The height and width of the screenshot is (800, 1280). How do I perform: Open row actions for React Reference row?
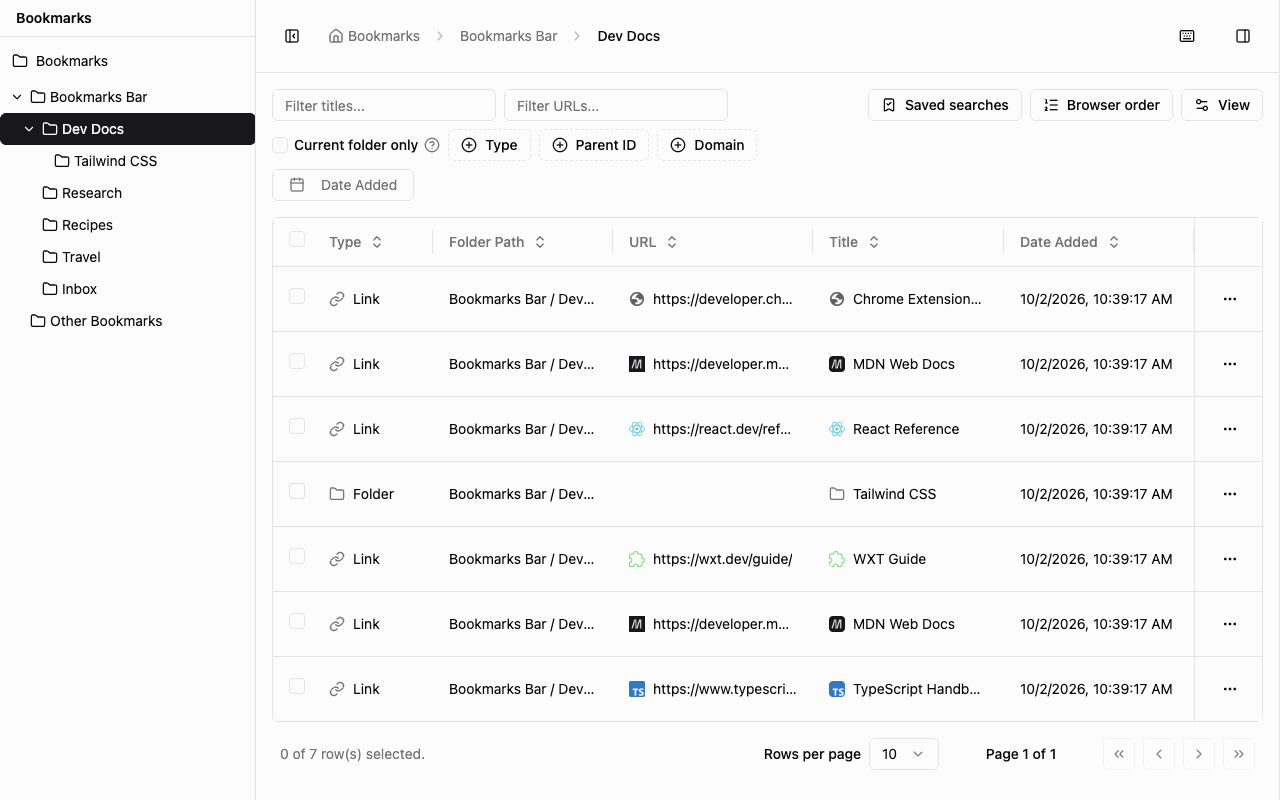point(1230,429)
